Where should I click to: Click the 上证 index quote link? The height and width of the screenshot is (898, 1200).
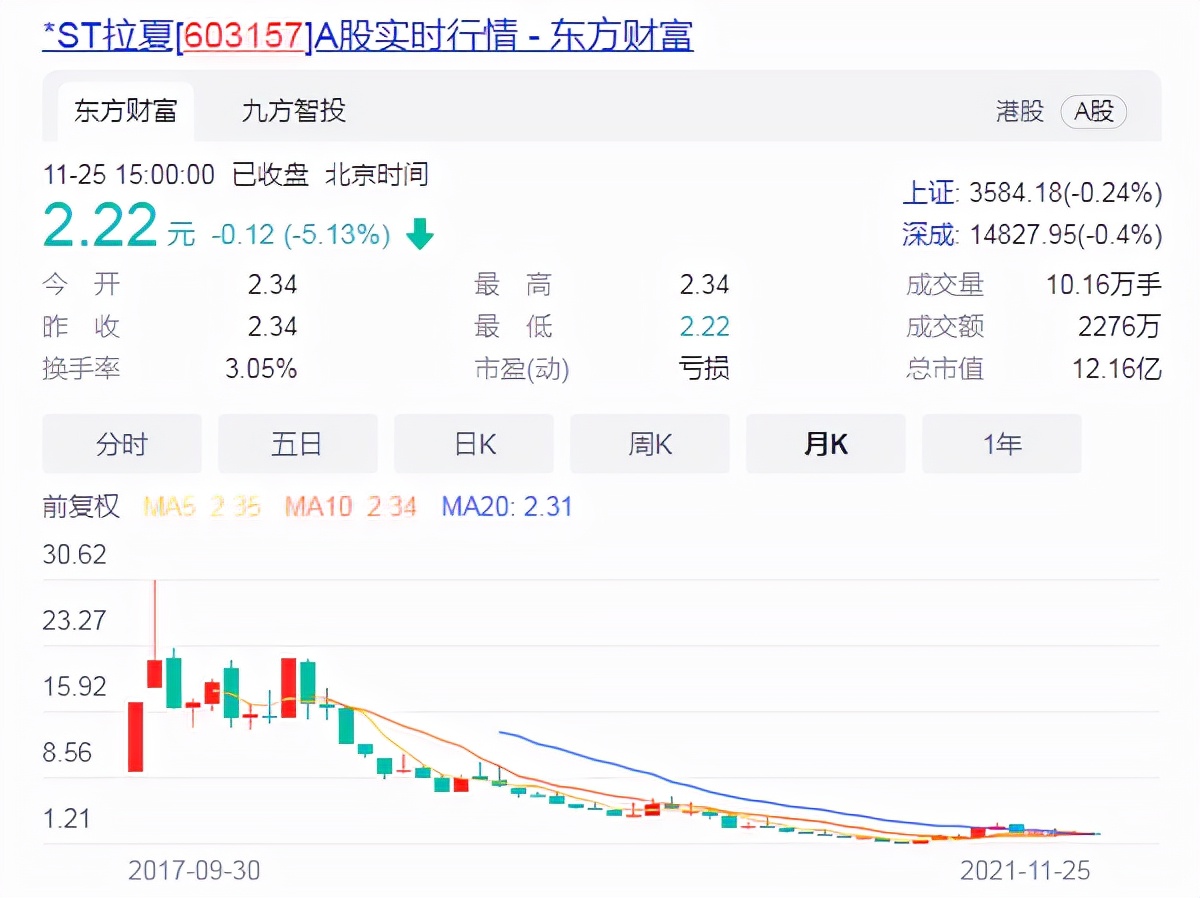click(929, 193)
